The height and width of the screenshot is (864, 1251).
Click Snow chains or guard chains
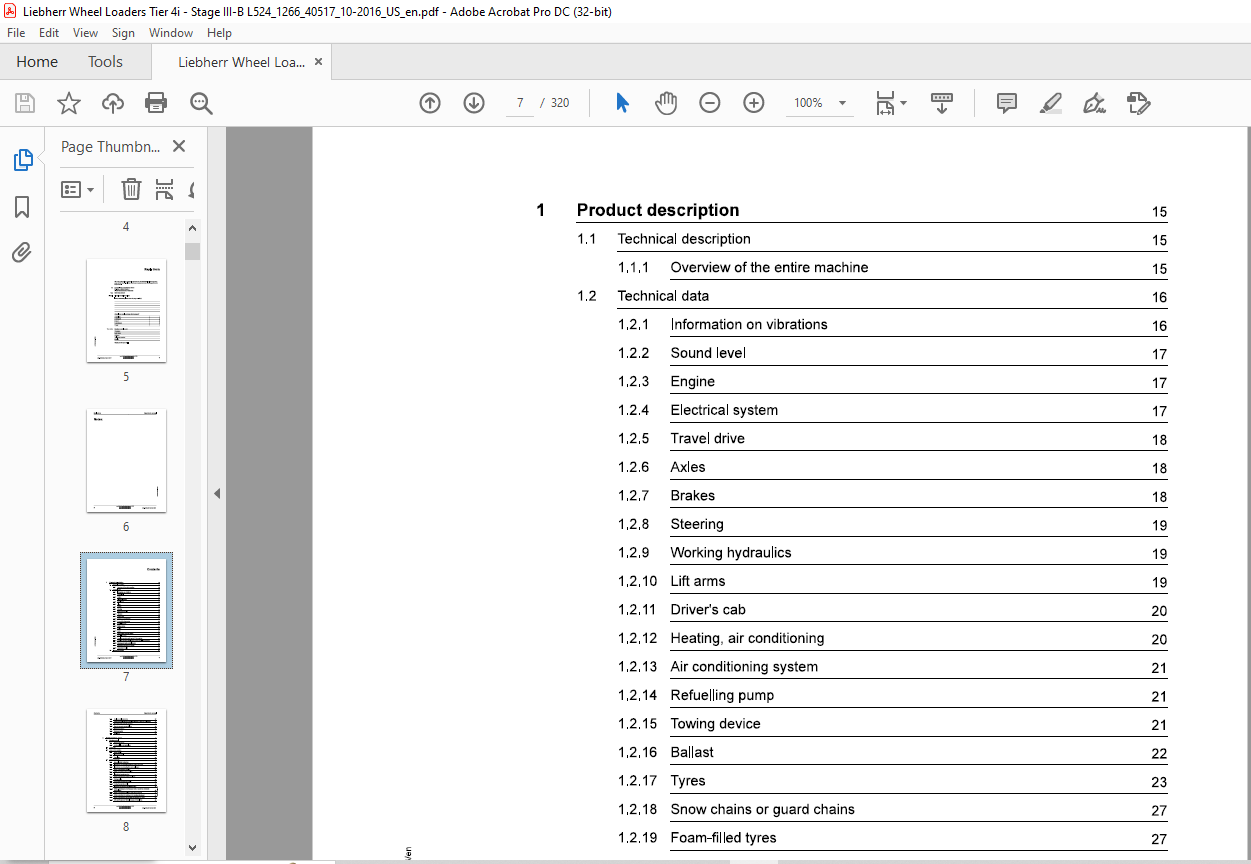pyautogui.click(x=762, y=809)
